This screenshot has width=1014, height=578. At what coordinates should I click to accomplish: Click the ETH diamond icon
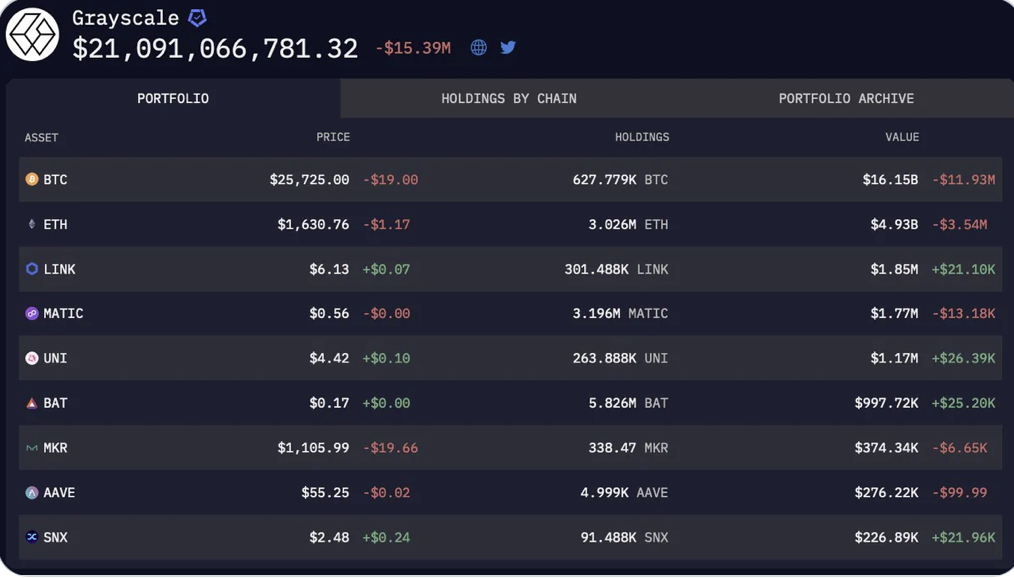(32, 224)
